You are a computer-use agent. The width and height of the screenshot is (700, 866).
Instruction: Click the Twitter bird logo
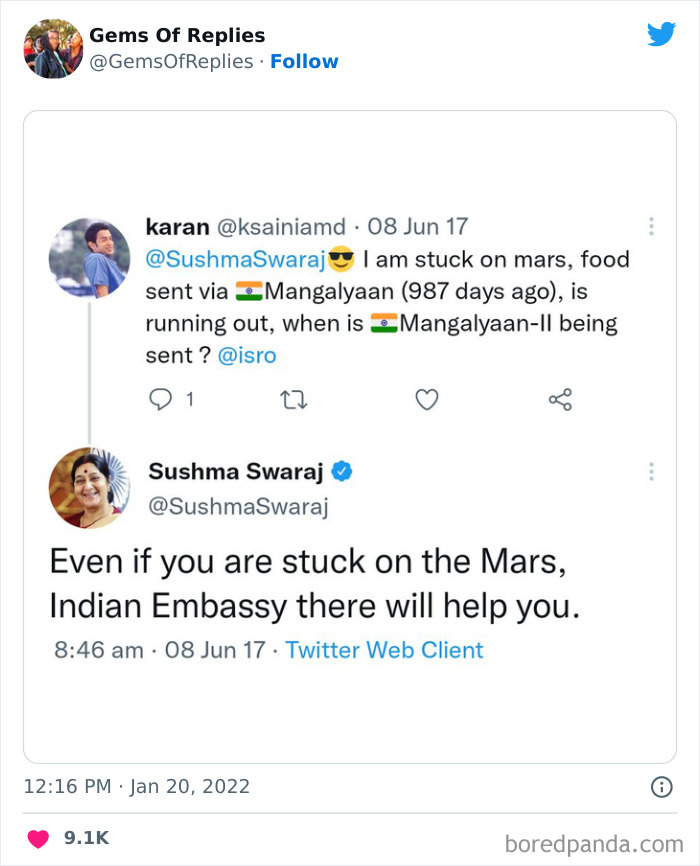(663, 34)
